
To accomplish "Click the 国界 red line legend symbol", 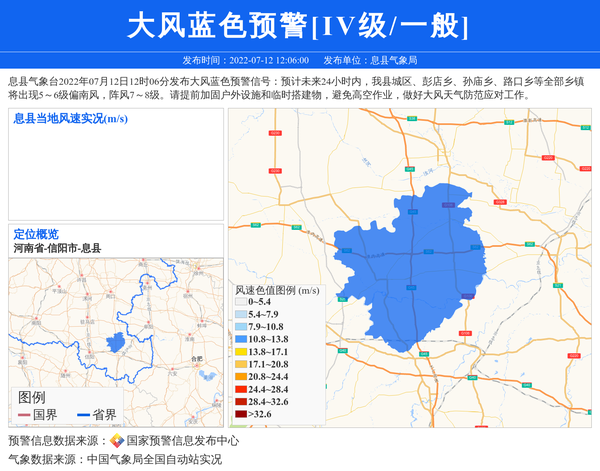I will (24, 415).
